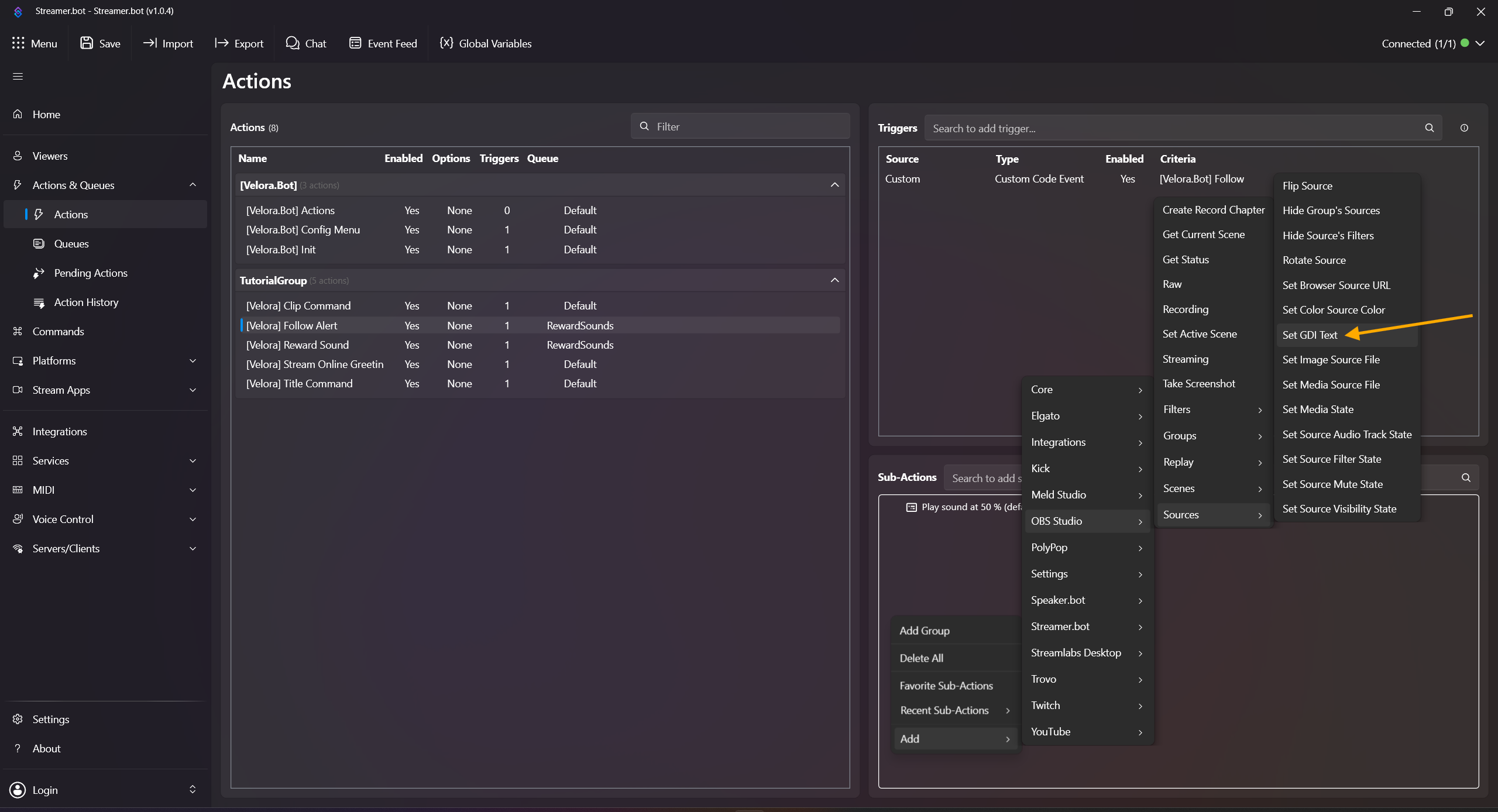The width and height of the screenshot is (1498, 812).
Task: Open Pending Actions in the sidebar
Action: tap(91, 273)
